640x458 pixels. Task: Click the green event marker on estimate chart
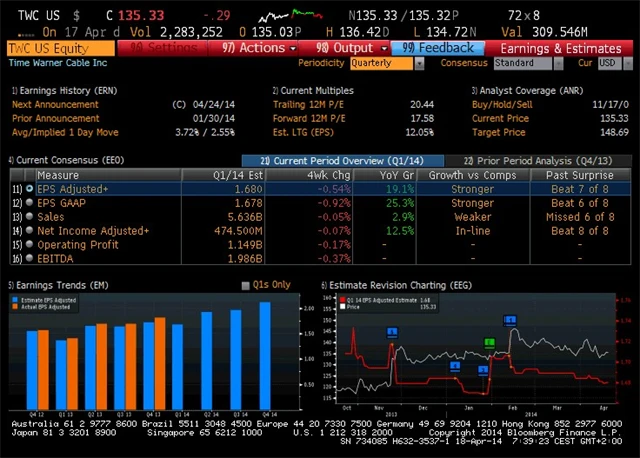490,343
